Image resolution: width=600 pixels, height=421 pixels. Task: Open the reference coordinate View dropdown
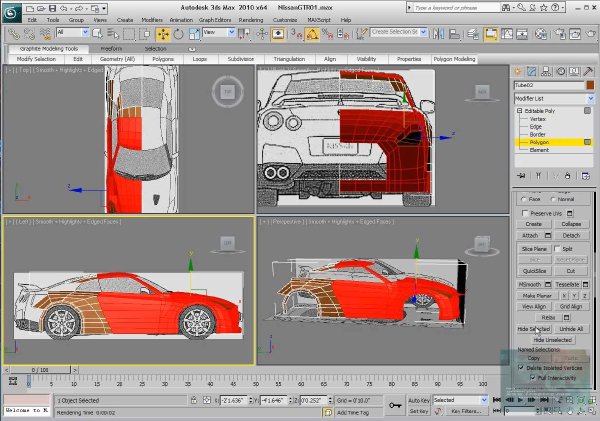pyautogui.click(x=218, y=33)
